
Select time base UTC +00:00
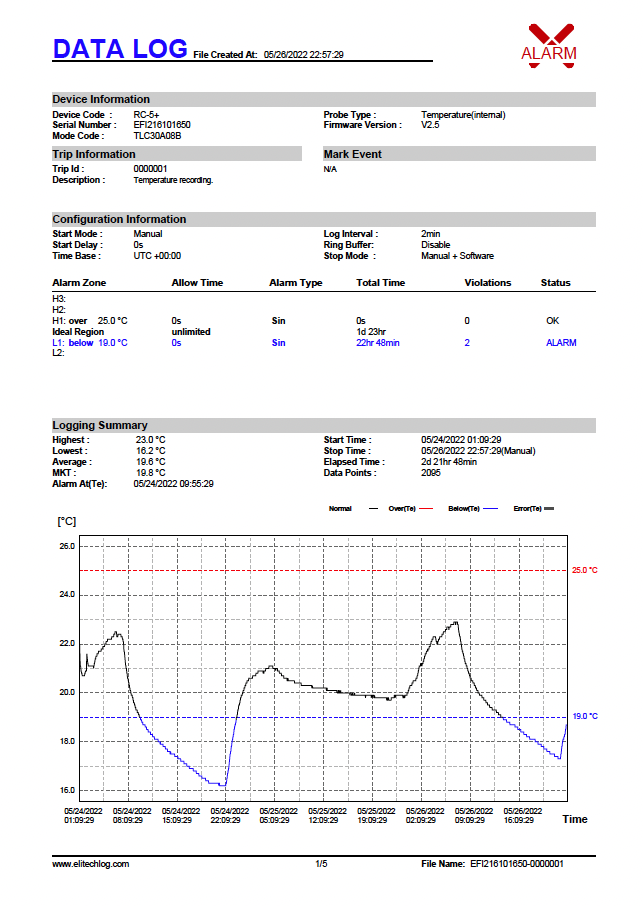[x=157, y=256]
